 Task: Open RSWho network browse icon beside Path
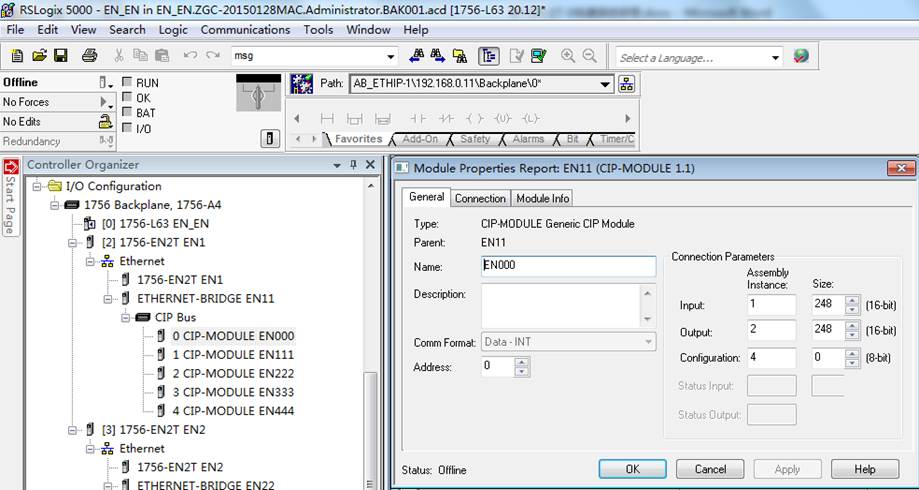627,84
